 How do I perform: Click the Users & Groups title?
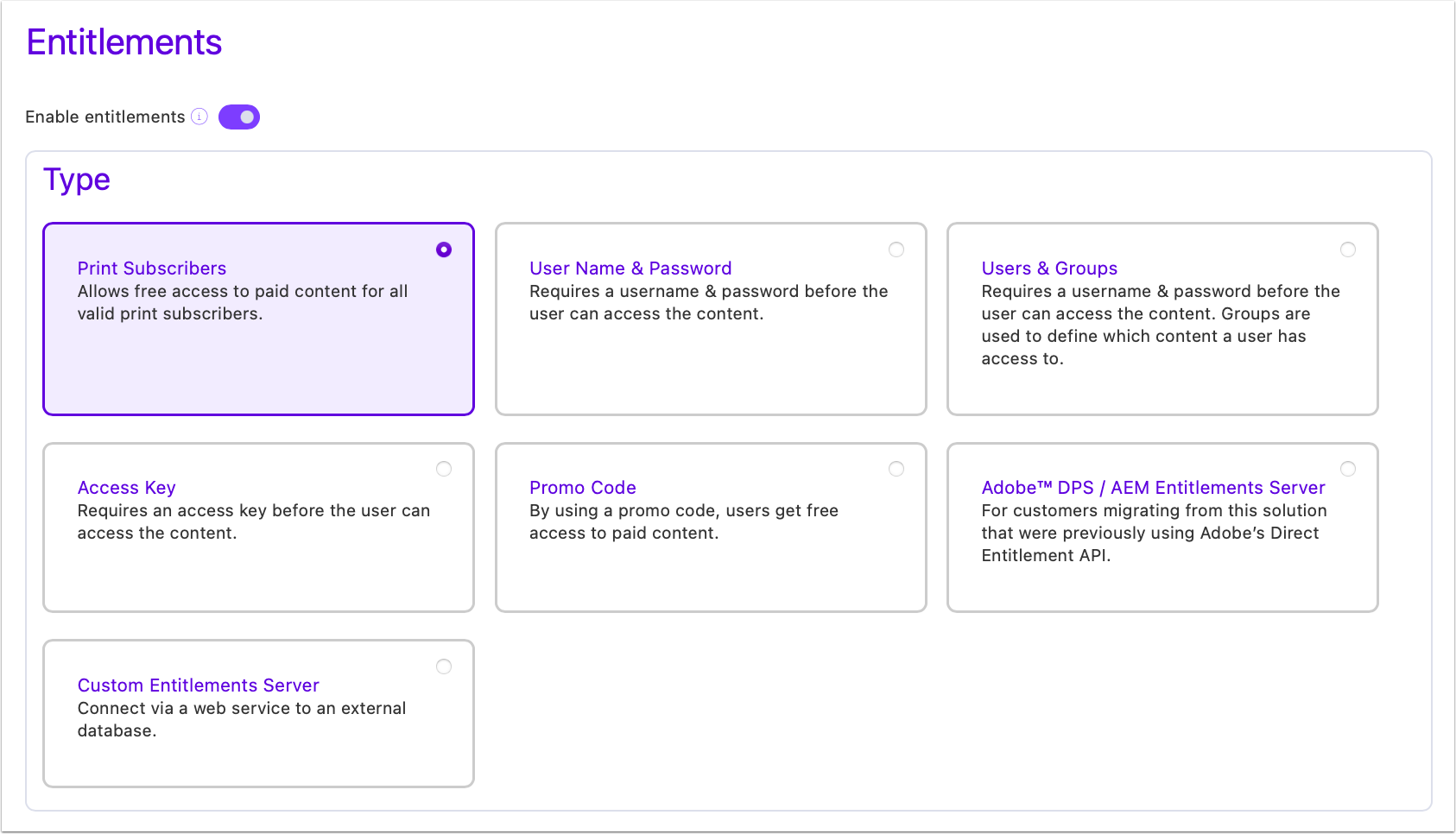pos(1049,269)
